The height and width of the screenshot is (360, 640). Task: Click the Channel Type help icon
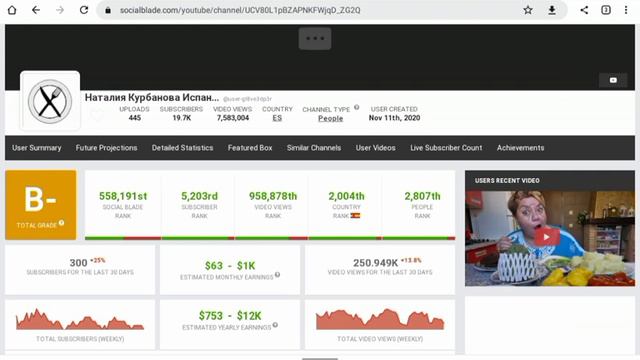coord(356,108)
